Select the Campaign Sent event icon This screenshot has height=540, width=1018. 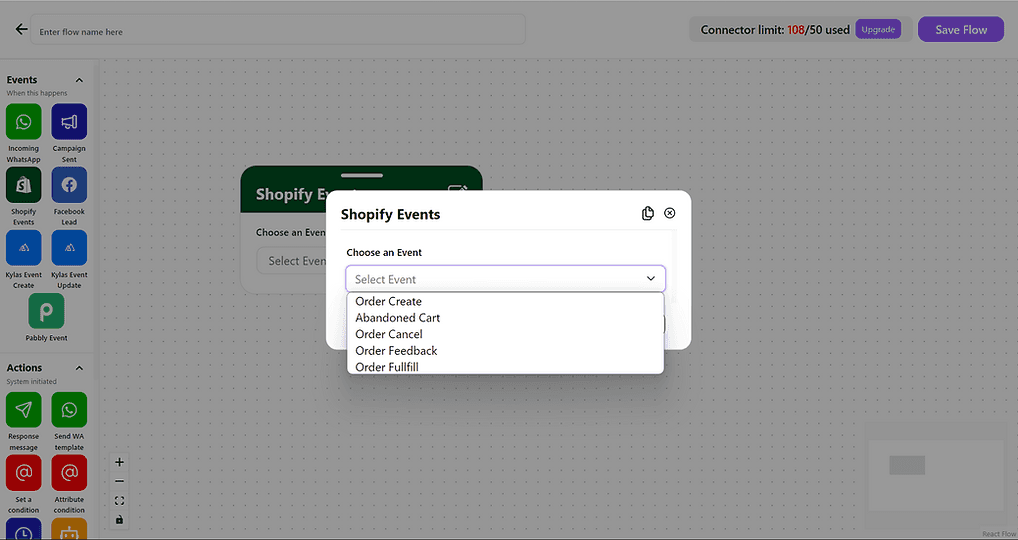pos(69,121)
